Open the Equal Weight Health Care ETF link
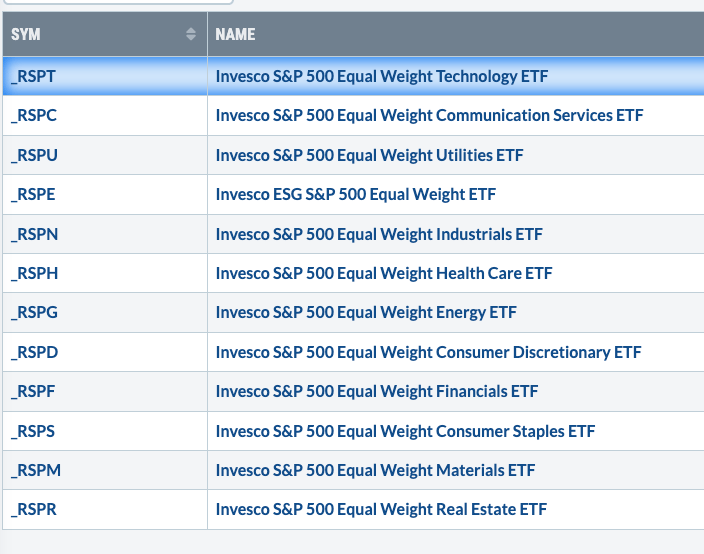The height and width of the screenshot is (554, 704). pyautogui.click(x=384, y=273)
